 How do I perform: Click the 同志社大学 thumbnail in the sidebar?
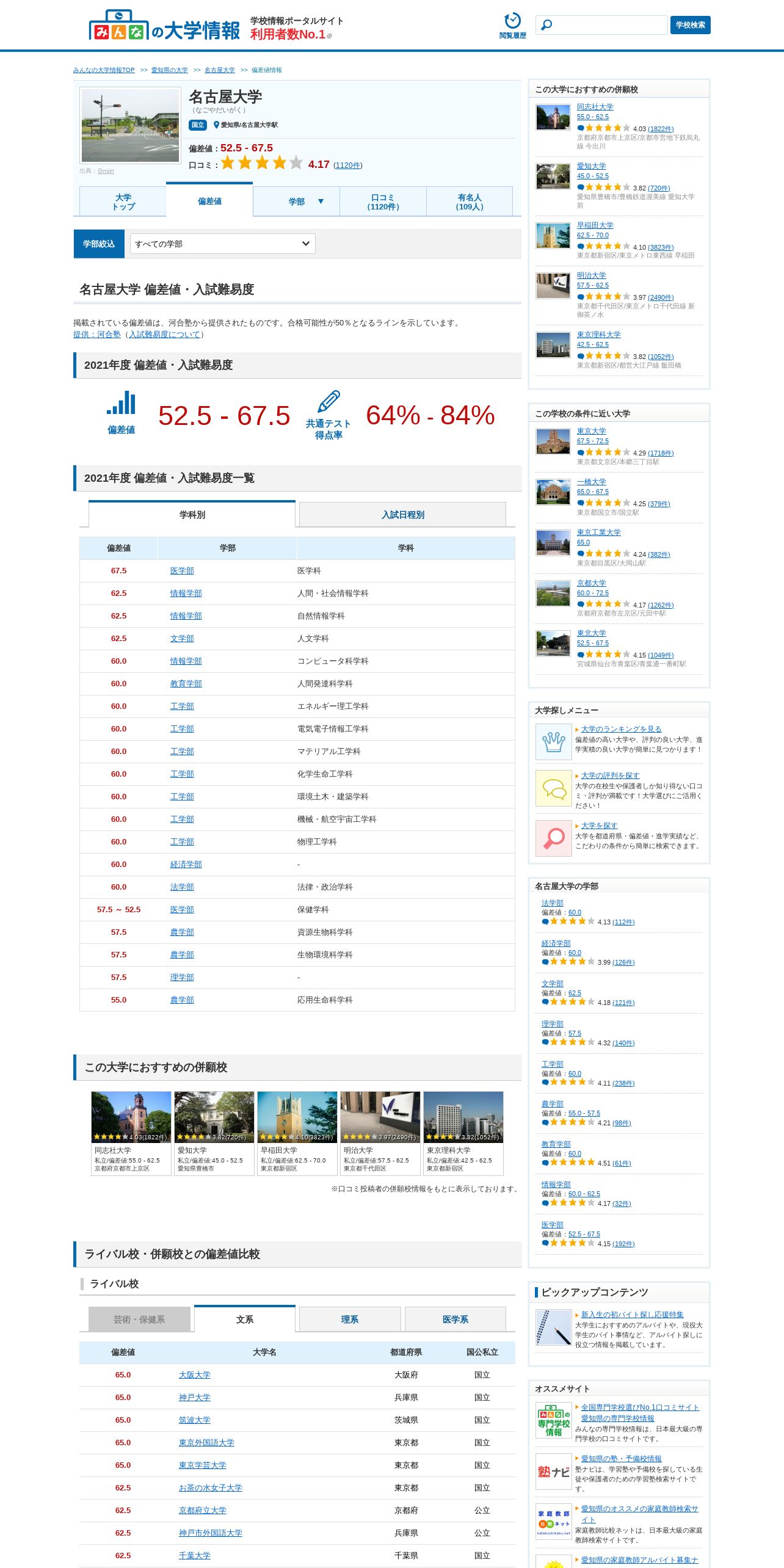[x=553, y=117]
